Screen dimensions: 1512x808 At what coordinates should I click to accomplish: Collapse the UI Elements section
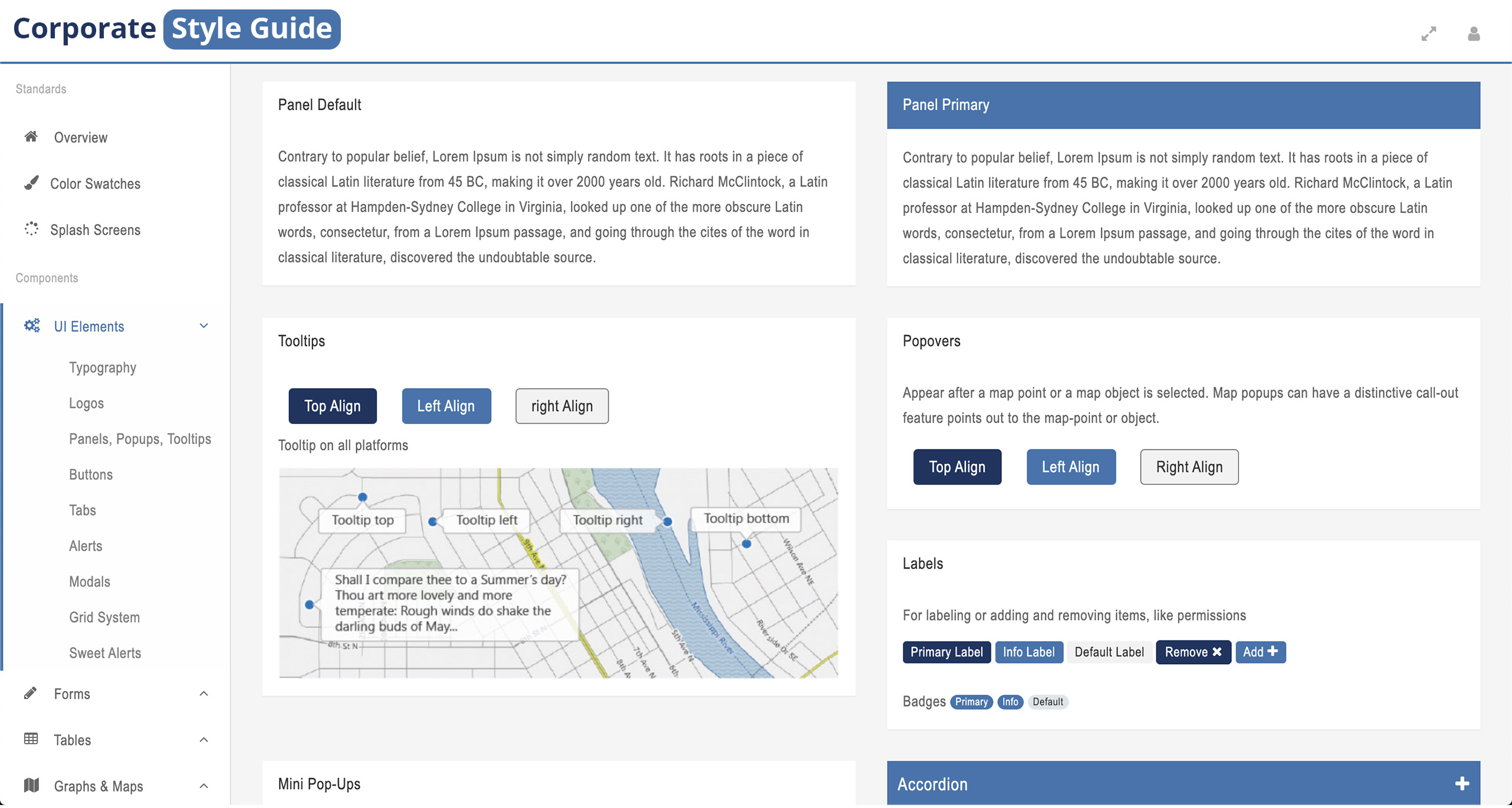(203, 326)
